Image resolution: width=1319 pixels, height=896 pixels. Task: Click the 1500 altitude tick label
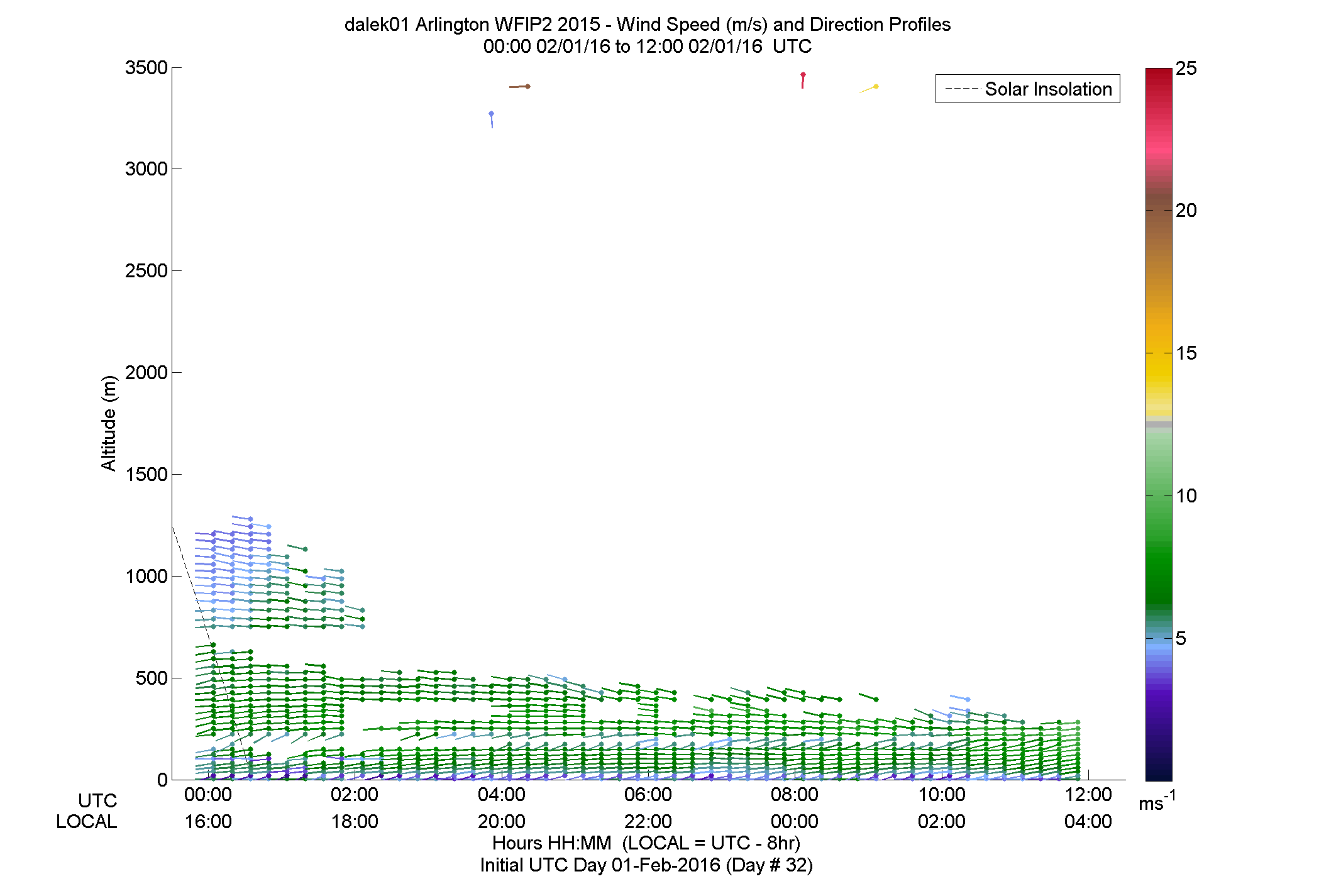[146, 475]
